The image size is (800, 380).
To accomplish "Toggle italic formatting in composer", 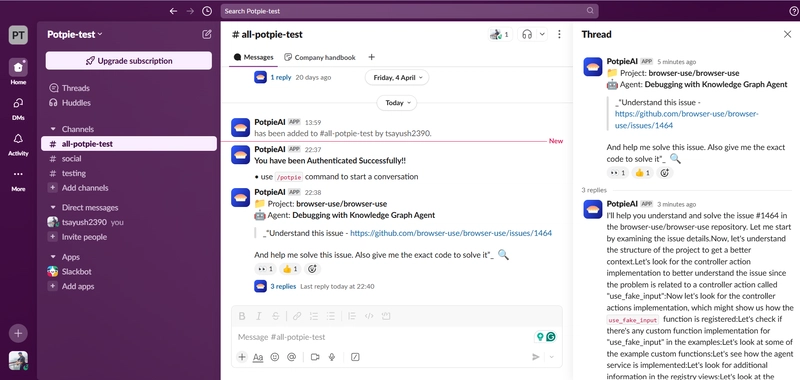I will (x=259, y=316).
